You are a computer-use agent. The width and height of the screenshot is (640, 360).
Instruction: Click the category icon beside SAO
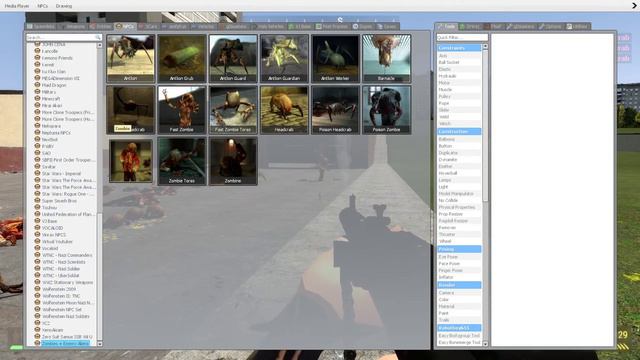(x=38, y=153)
